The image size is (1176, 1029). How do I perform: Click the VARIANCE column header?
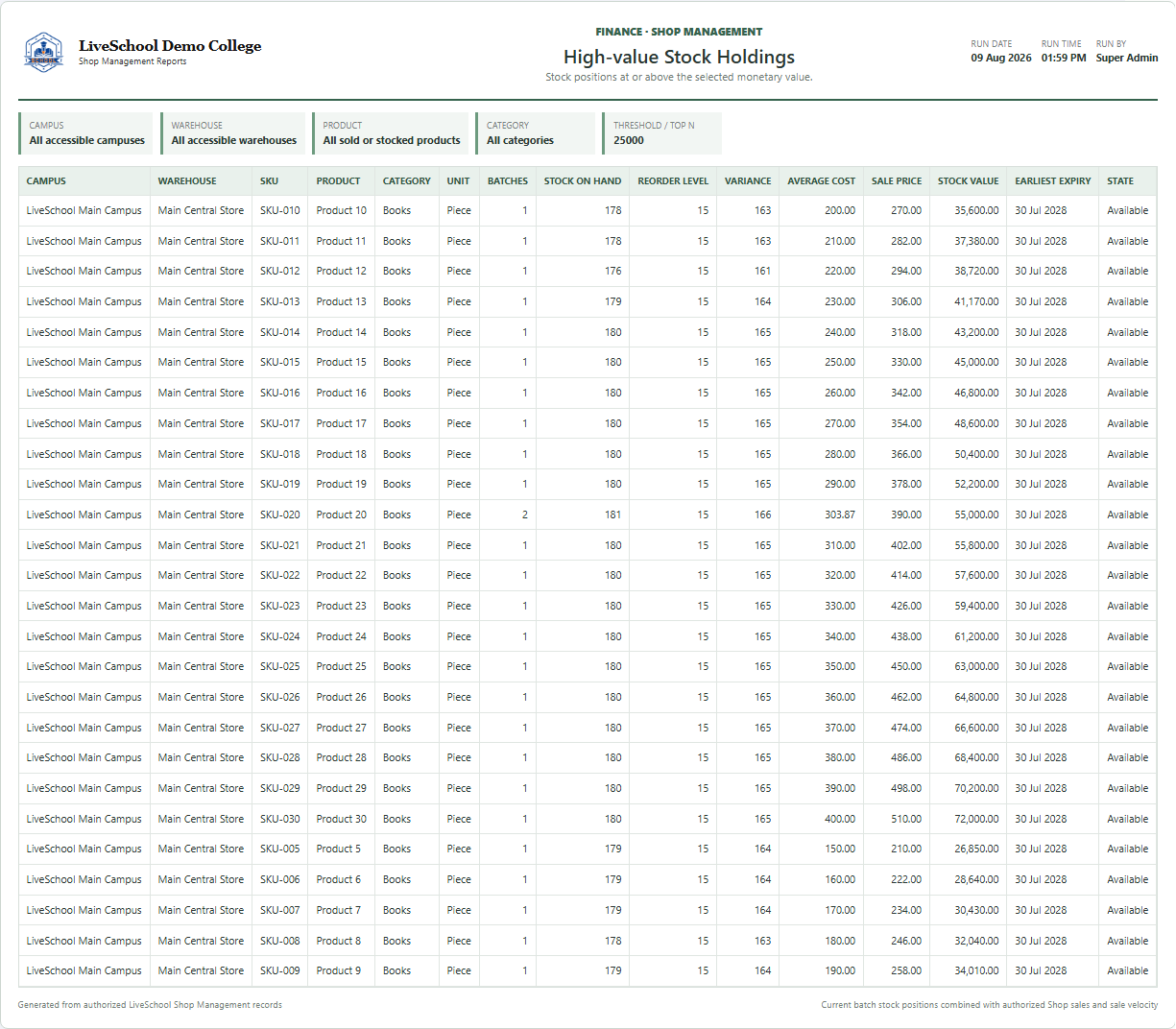[x=748, y=180]
